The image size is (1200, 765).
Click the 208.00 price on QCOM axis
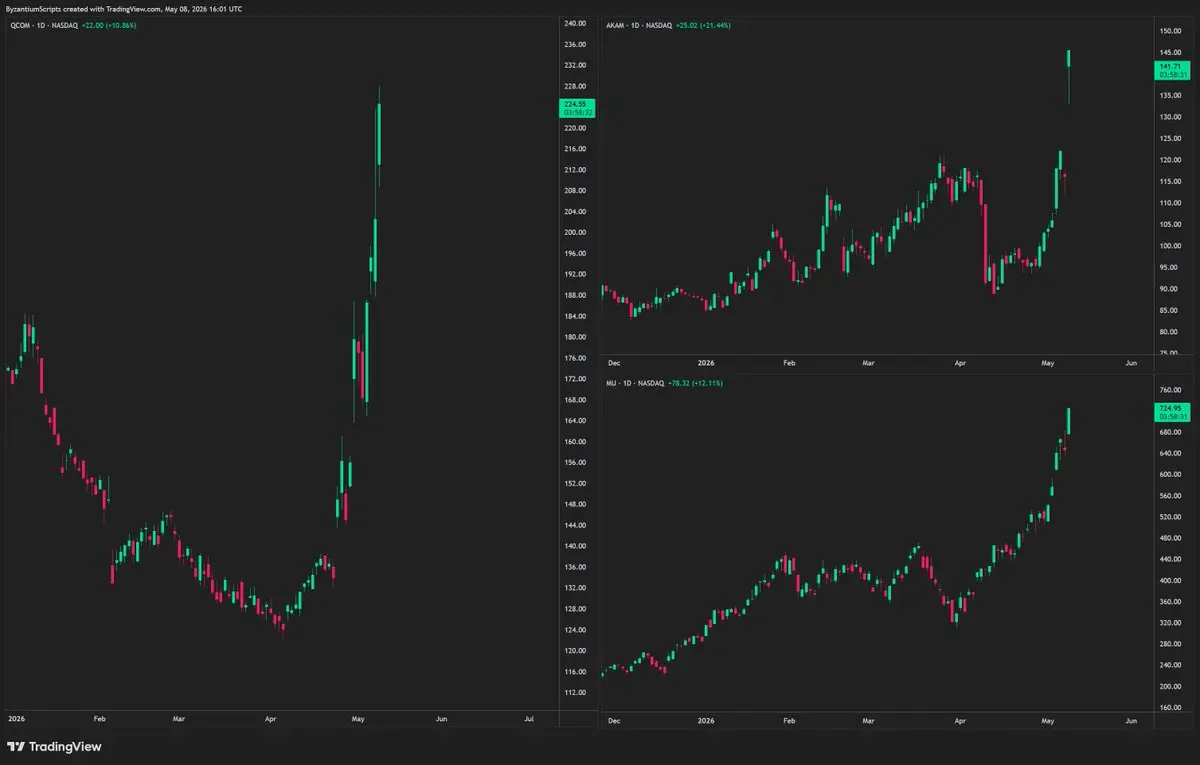[574, 191]
